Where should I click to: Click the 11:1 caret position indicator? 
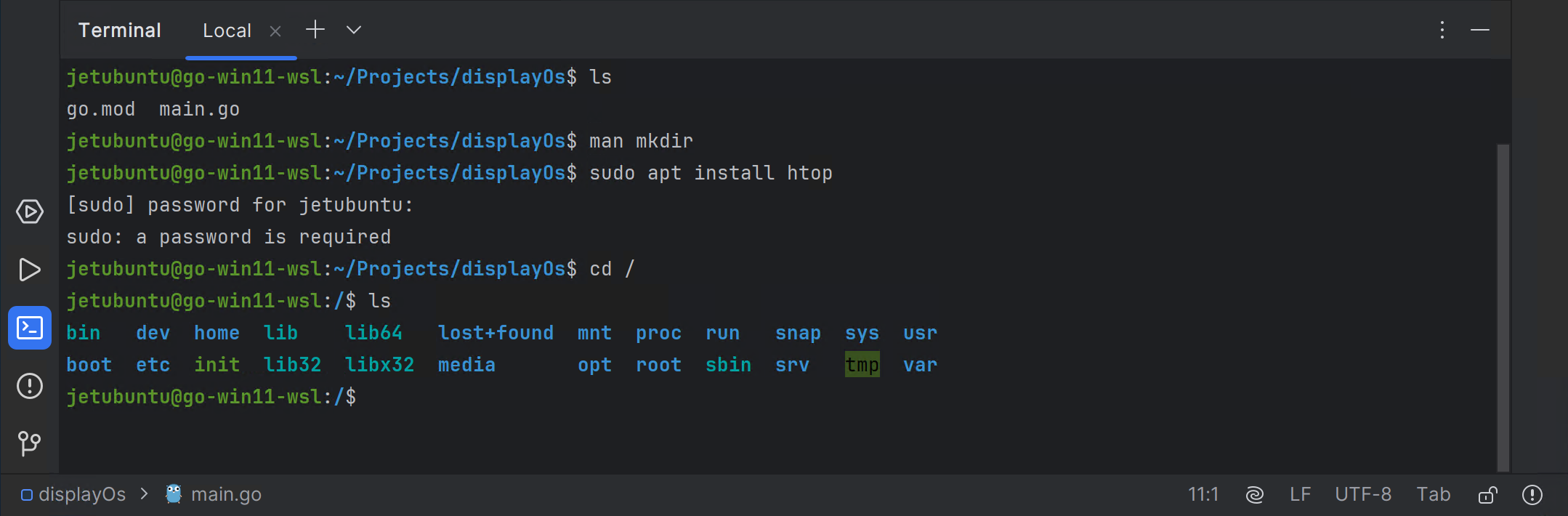tap(1203, 494)
